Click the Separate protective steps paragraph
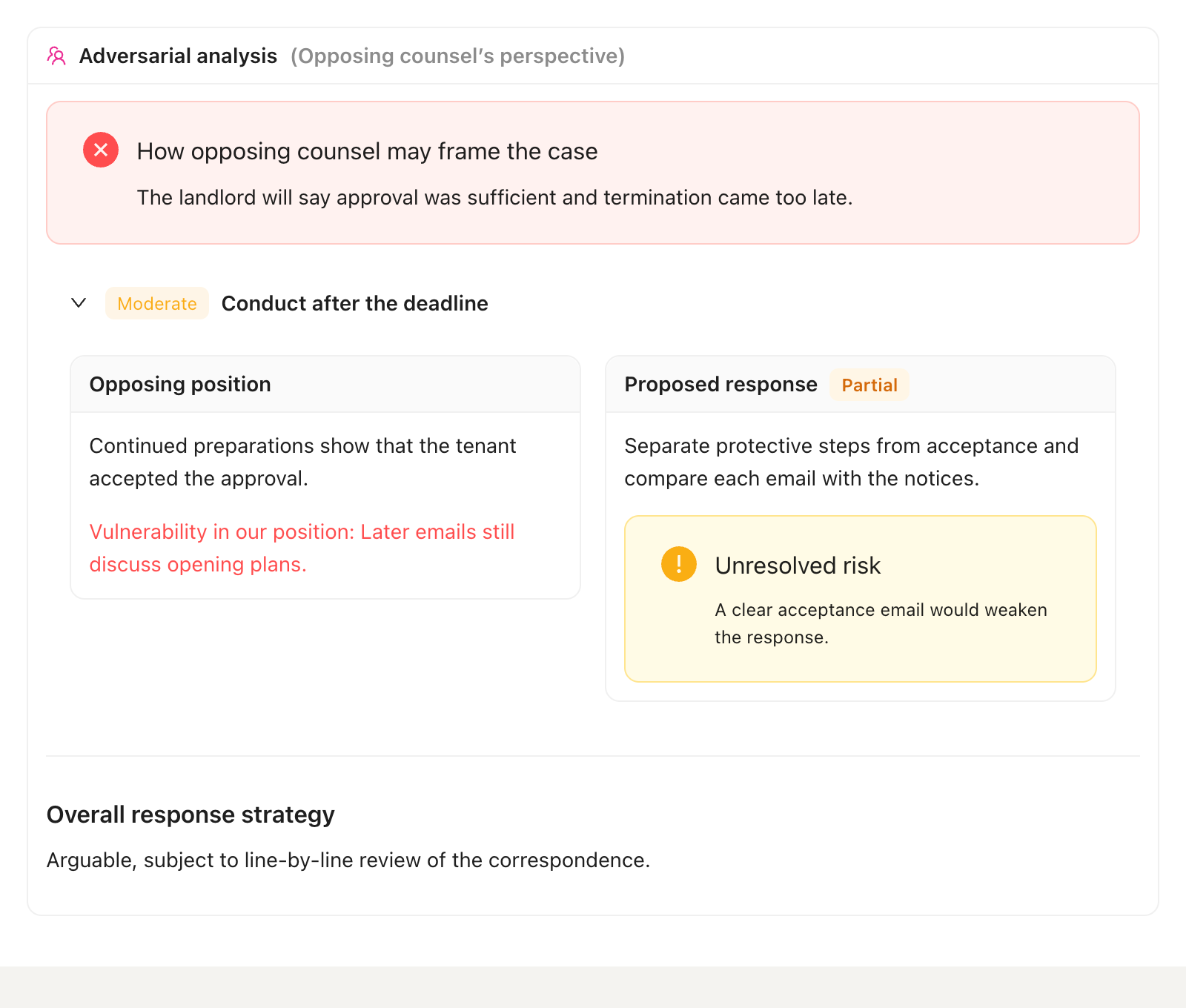1186x1008 pixels. [852, 462]
